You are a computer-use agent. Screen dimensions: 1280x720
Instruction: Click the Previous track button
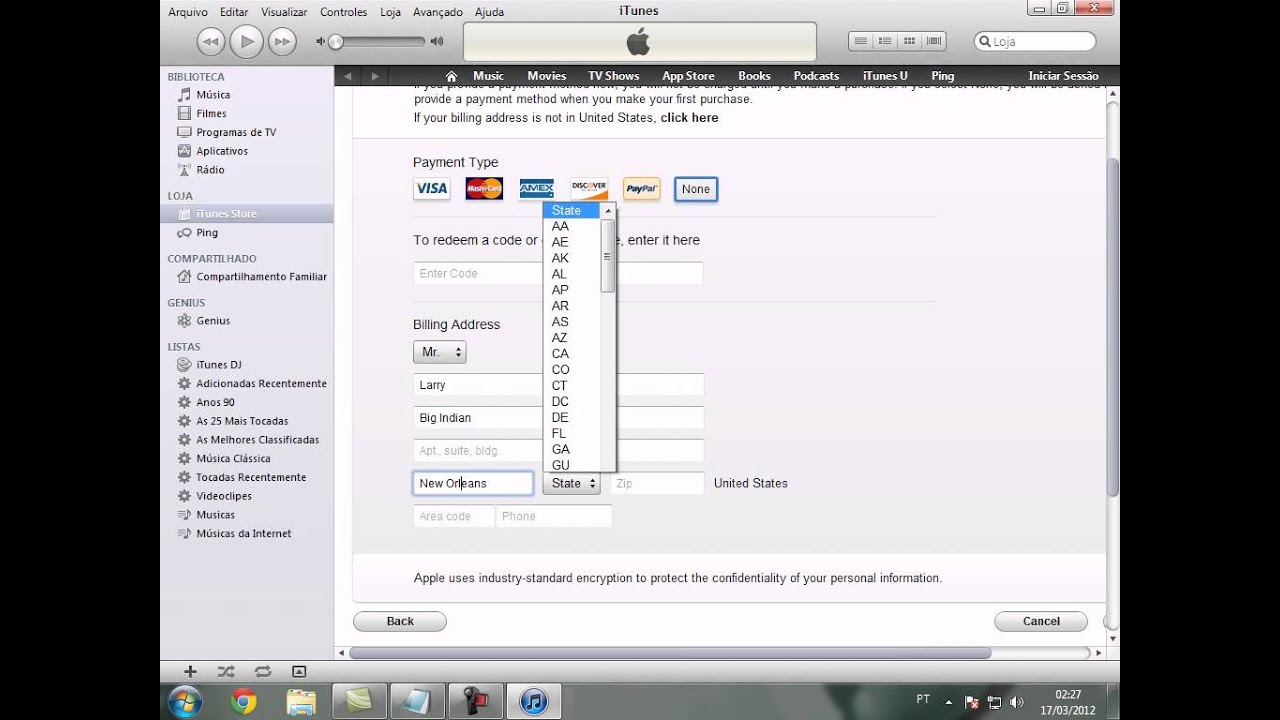[210, 41]
